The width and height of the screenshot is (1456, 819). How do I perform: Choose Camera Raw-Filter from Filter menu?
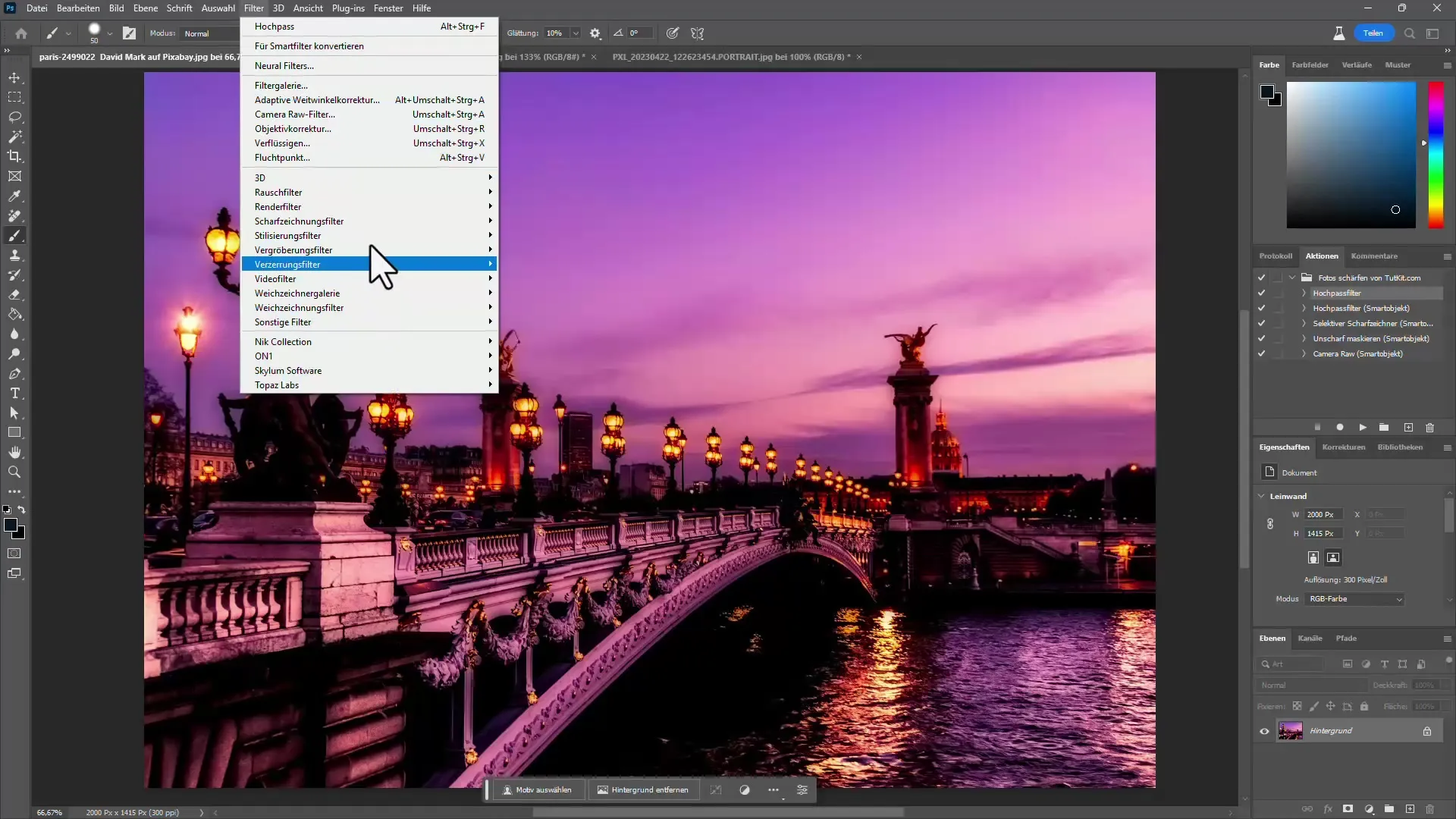[369, 115]
